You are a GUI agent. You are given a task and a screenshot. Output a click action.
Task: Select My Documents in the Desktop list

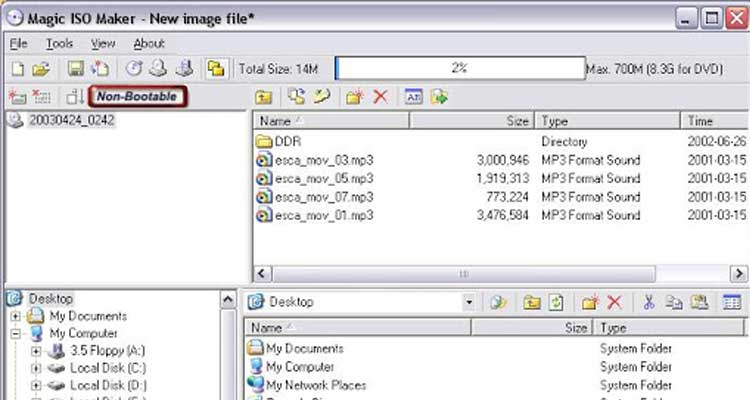305,348
